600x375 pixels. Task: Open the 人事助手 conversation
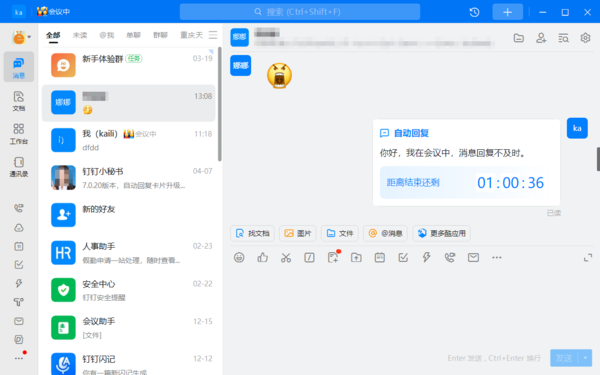pyautogui.click(x=128, y=253)
